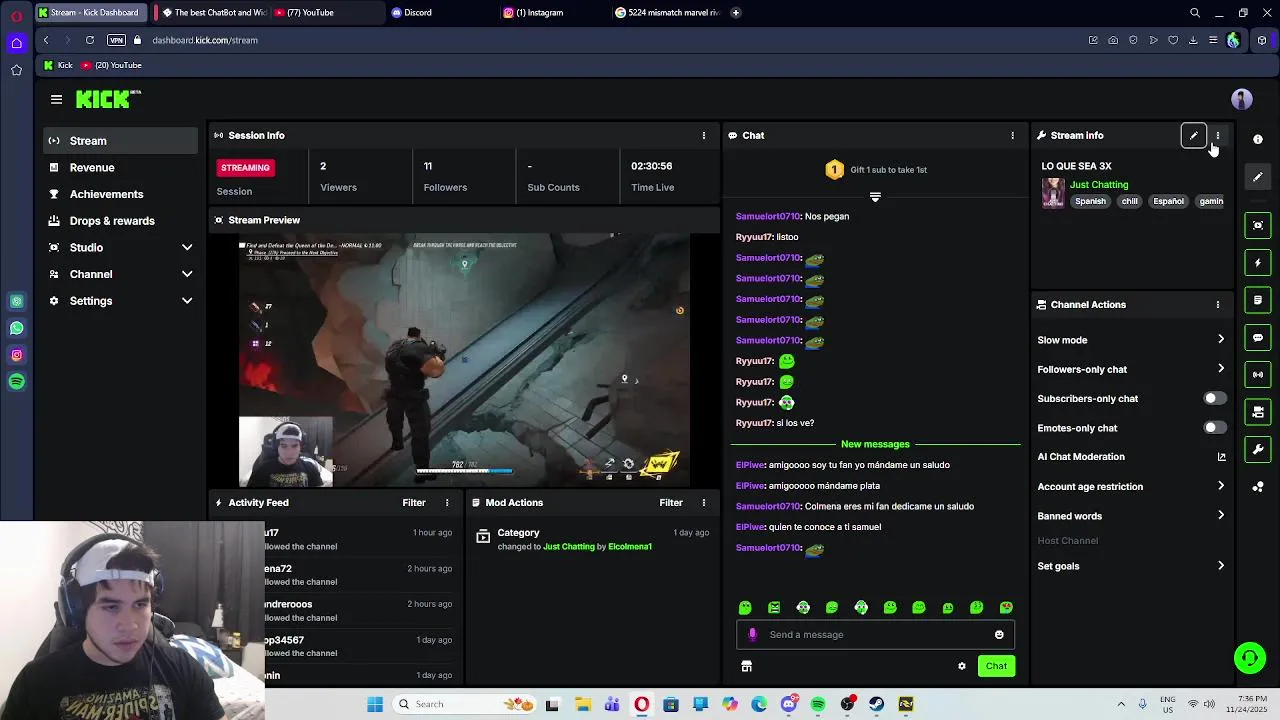Screen dimensions: 1280x720
Task: Click the info icon in right rail
Action: tap(1258, 139)
